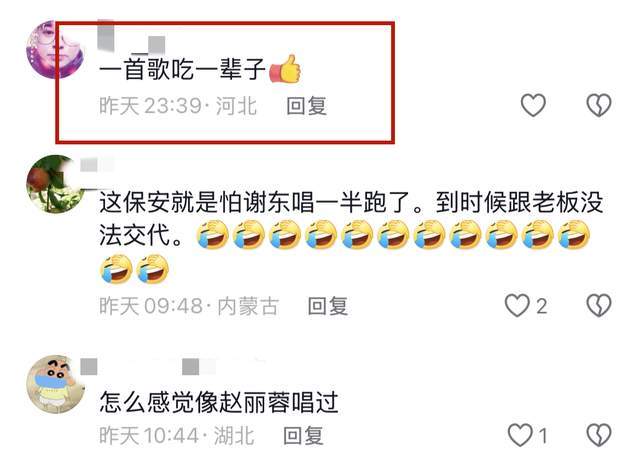Tap the timestamp 昨天 23:39 · 河北
The width and height of the screenshot is (640, 466).
click(178, 106)
